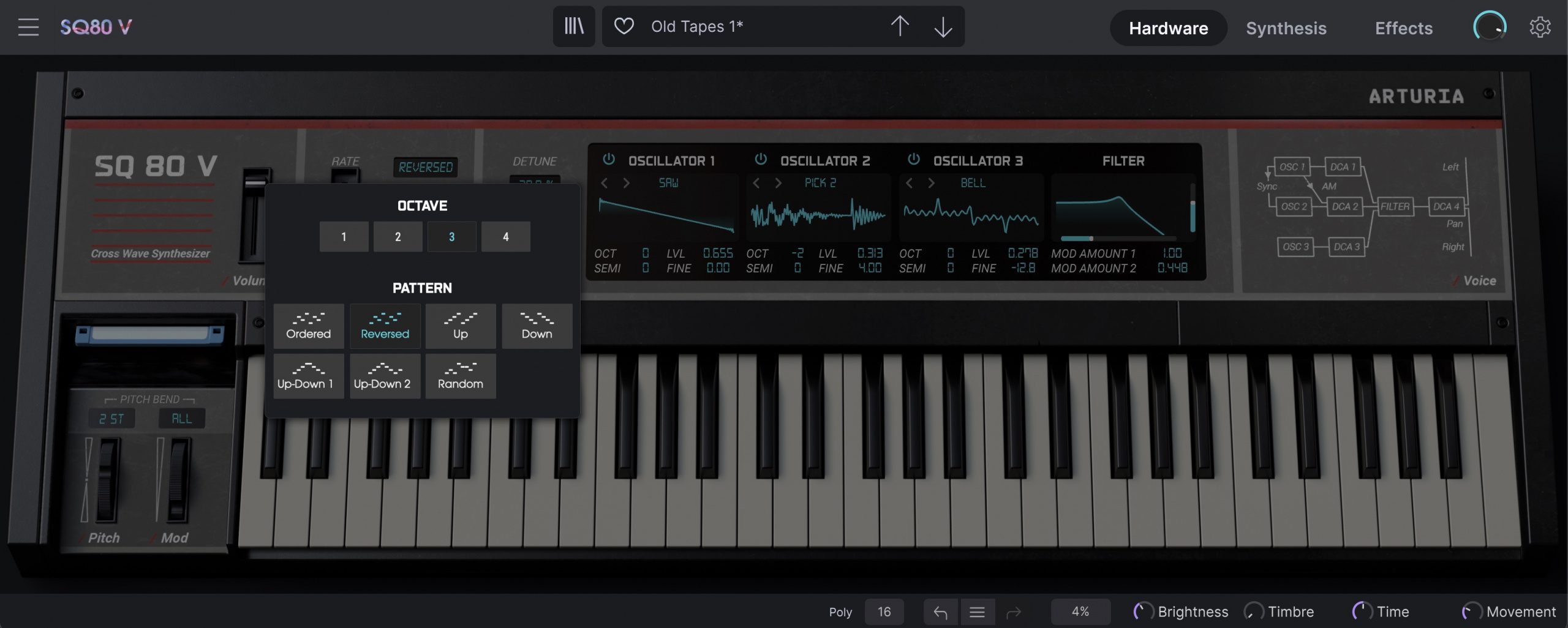Open the REVERSED arpeggio pattern dropdown
1568x628 pixels.
426,167
